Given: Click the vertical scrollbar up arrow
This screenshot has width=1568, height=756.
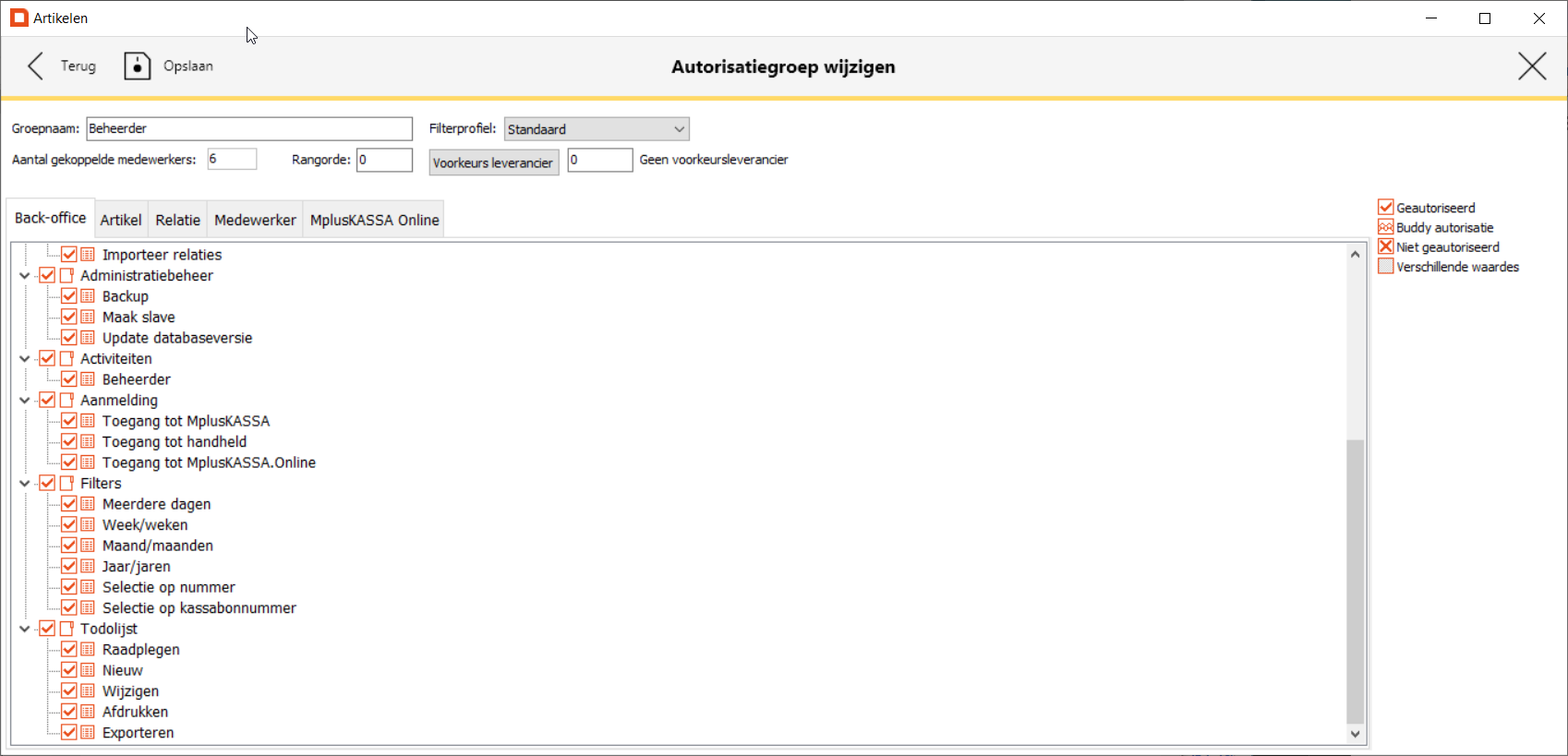Looking at the screenshot, I should coord(1355,255).
